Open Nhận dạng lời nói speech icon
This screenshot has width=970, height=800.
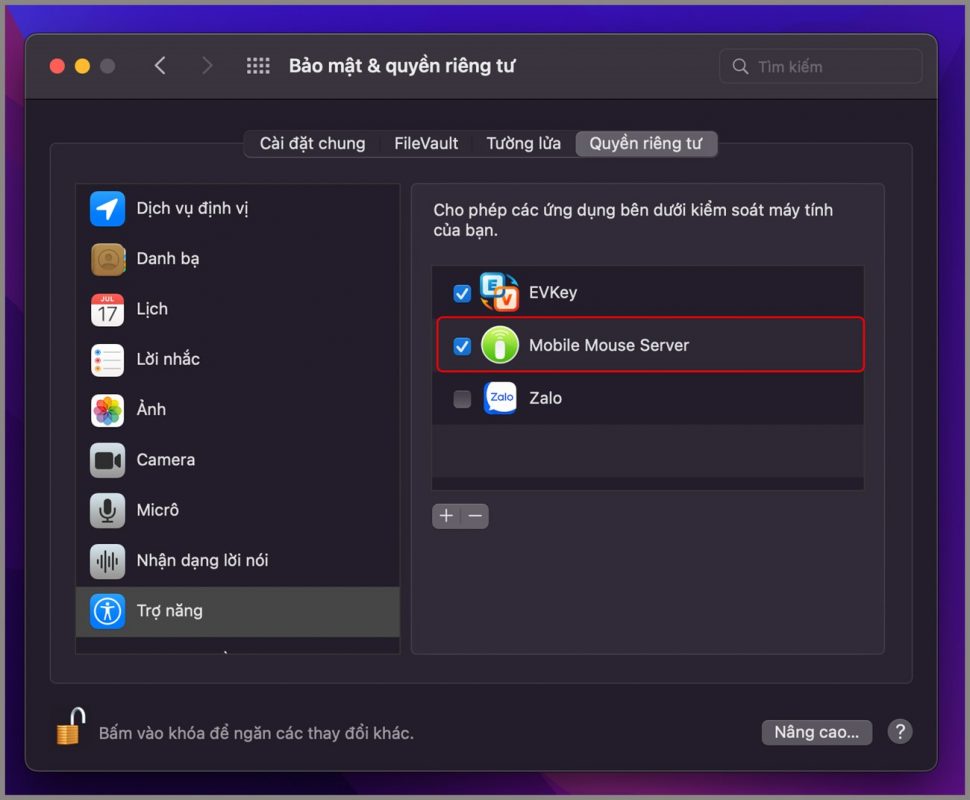[108, 561]
